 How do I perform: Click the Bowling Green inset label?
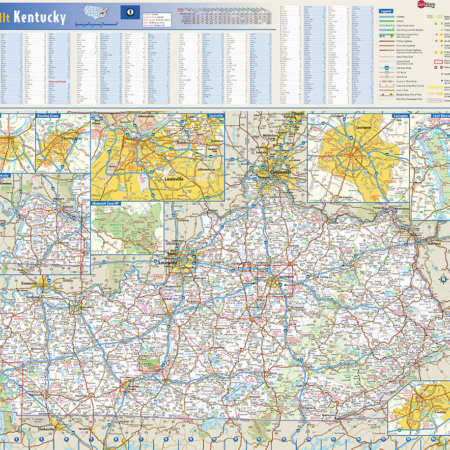(x=48, y=116)
